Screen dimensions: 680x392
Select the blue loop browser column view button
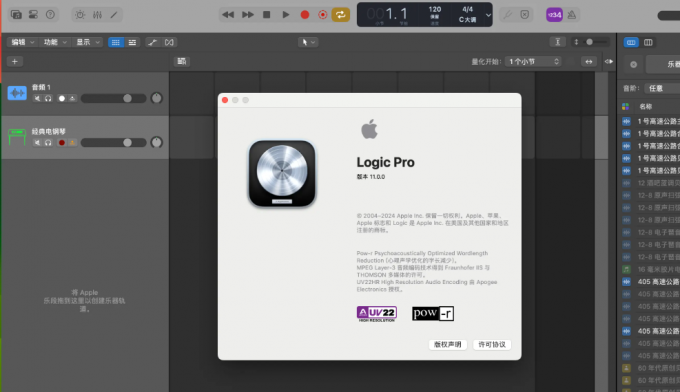pyautogui.click(x=631, y=42)
